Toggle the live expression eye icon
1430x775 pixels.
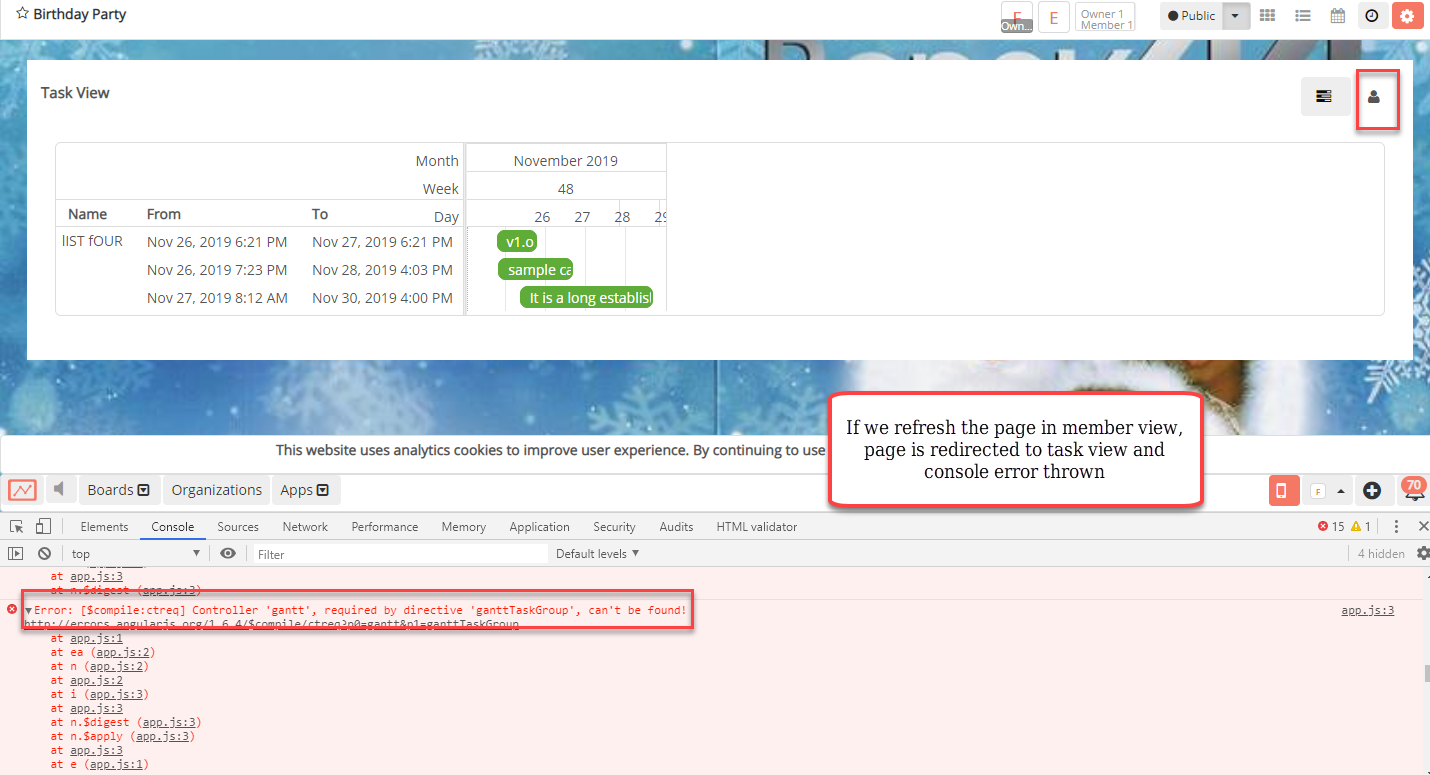point(229,553)
